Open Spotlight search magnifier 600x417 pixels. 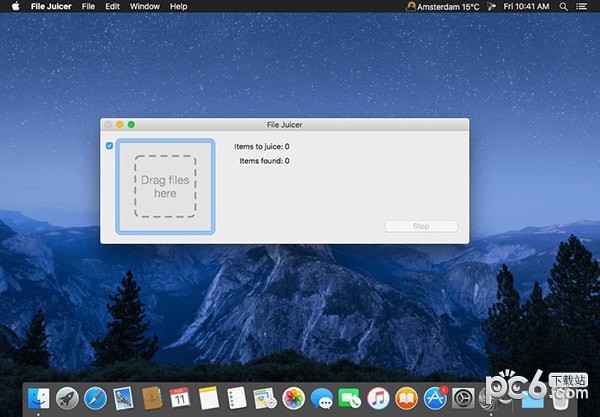click(x=563, y=7)
